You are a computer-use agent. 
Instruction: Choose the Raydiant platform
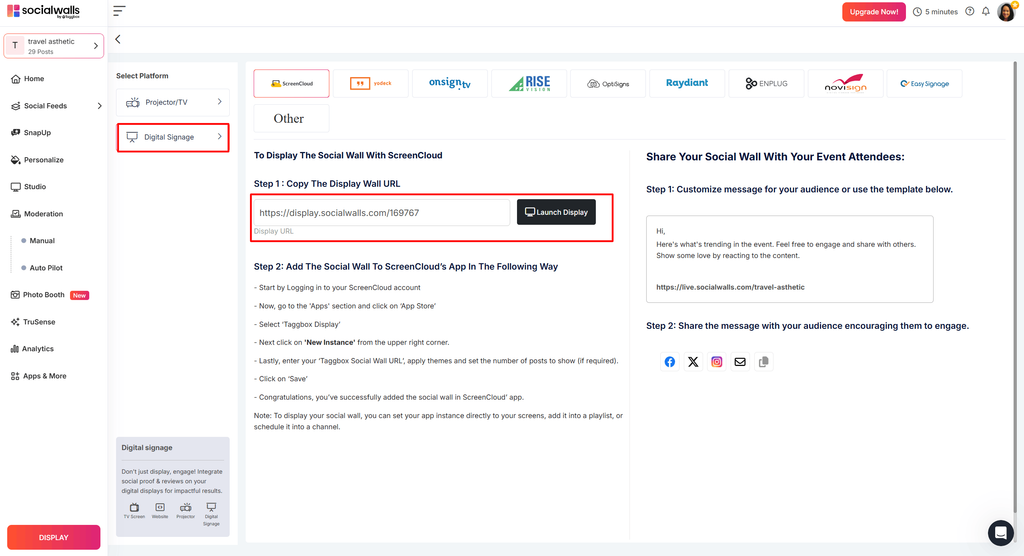(686, 84)
